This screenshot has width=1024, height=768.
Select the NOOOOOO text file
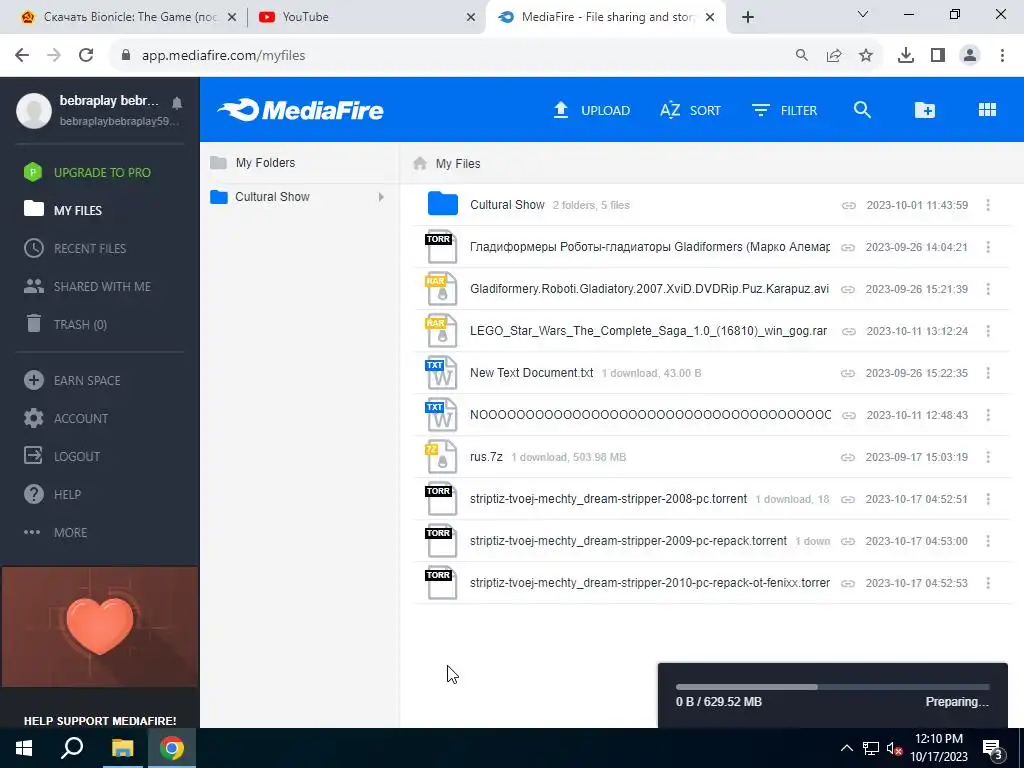point(650,415)
